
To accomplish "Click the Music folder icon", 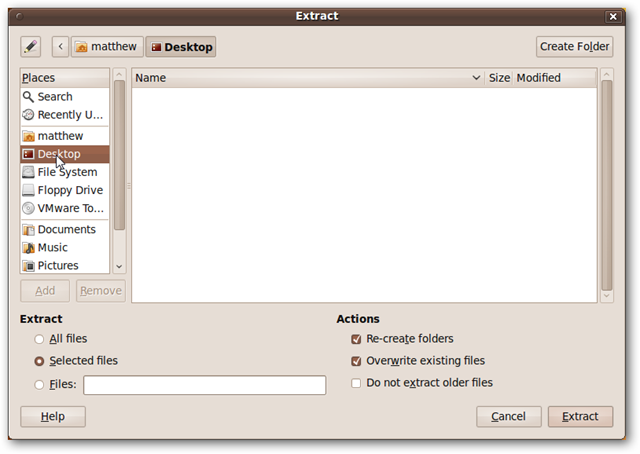I will click(28, 248).
